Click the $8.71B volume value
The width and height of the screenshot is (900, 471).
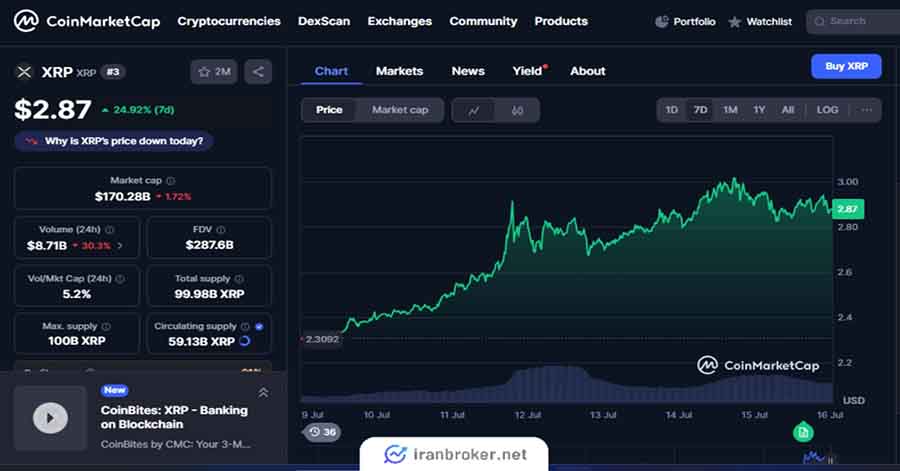(46, 246)
